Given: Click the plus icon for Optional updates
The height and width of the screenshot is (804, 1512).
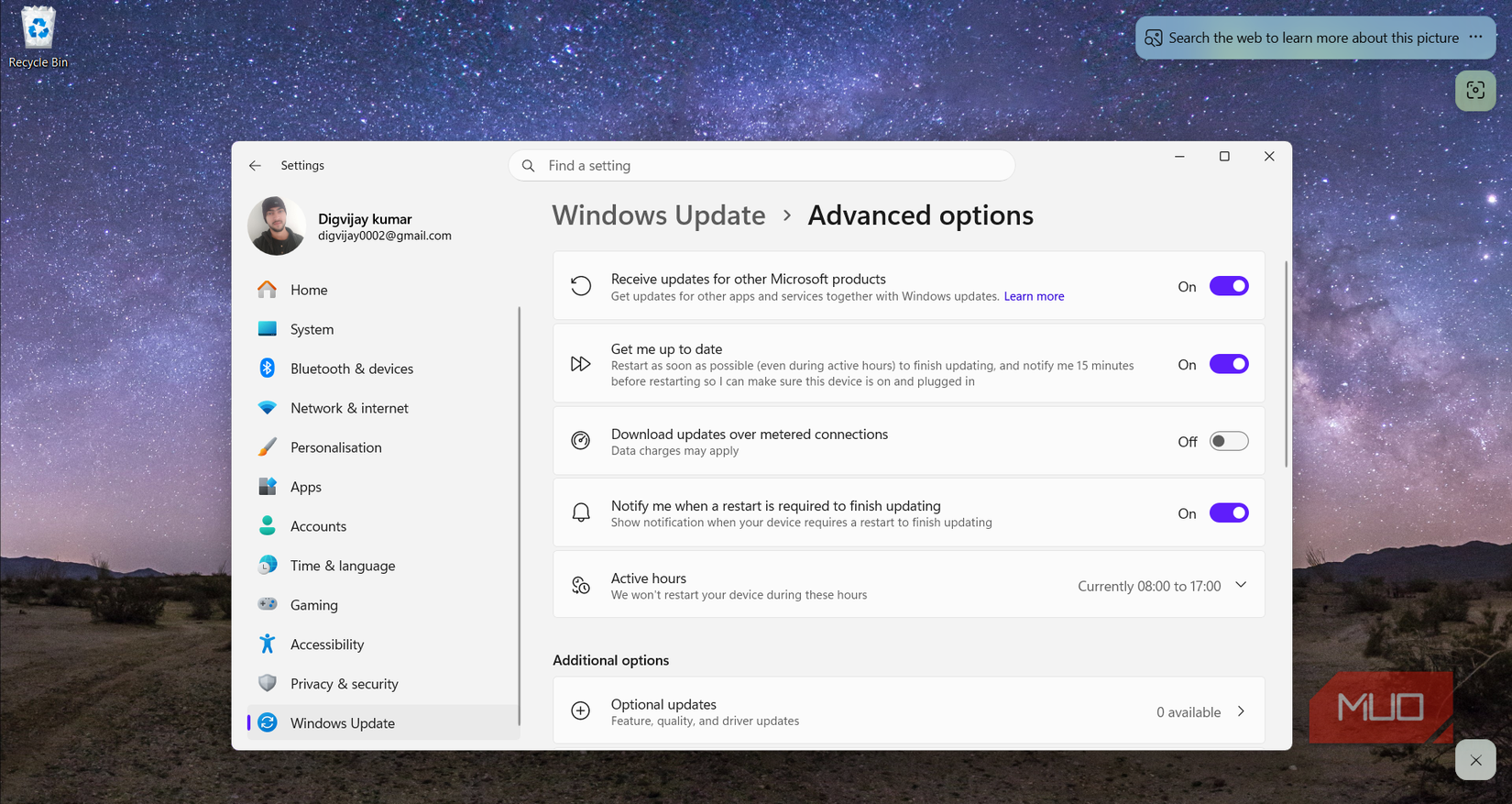Looking at the screenshot, I should [581, 711].
